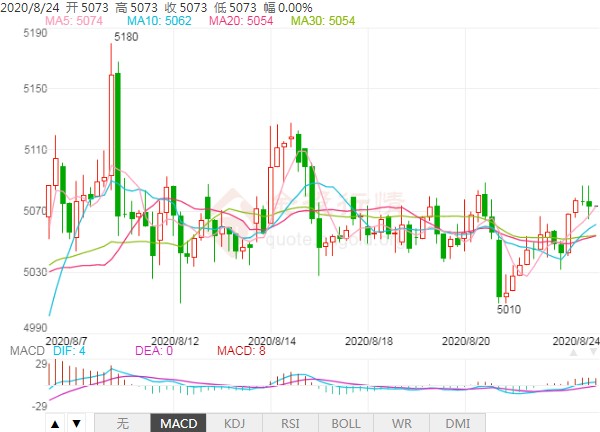
Task: Click the DIF: 4 value label
Action: (69, 350)
